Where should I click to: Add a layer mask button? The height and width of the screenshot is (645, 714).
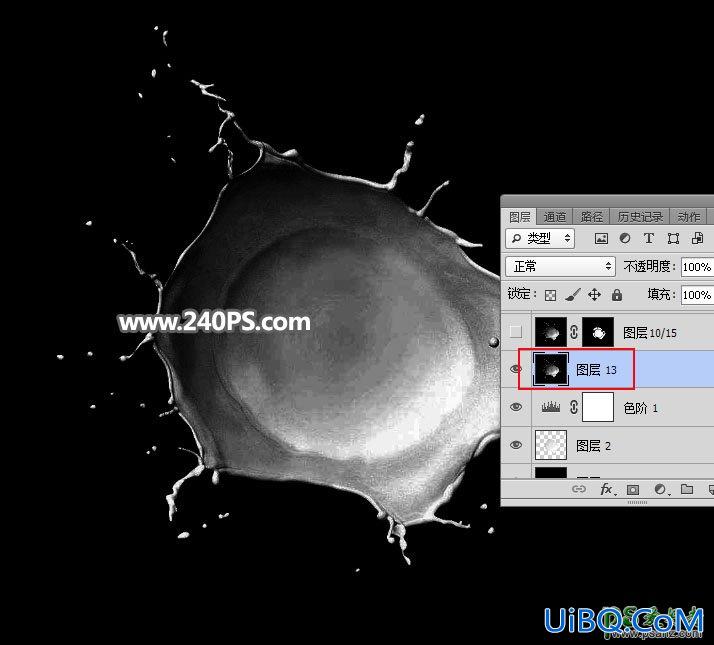click(x=632, y=489)
